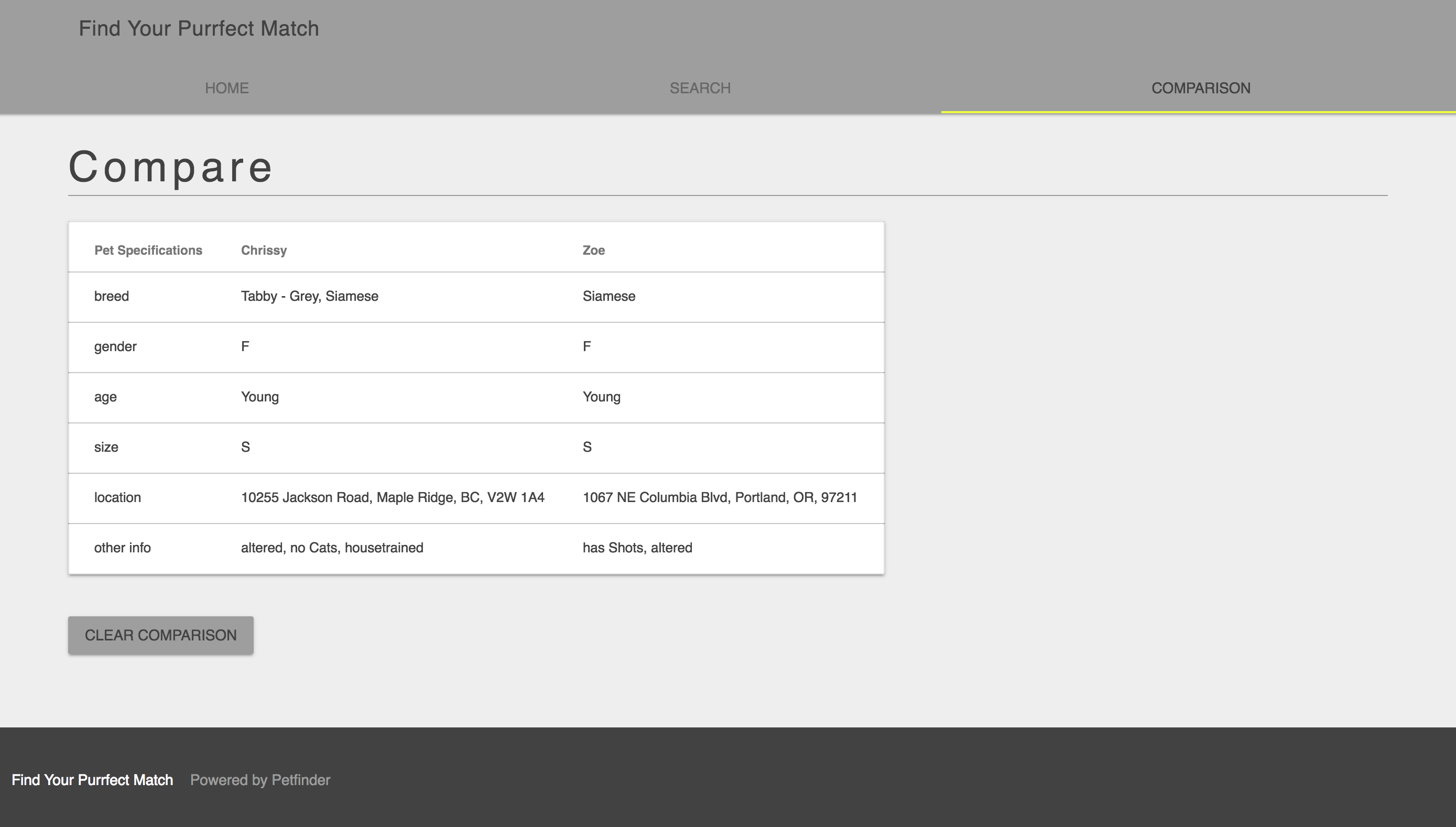Select the COMPARISON tab
This screenshot has width=1456, height=827.
pos(1200,88)
